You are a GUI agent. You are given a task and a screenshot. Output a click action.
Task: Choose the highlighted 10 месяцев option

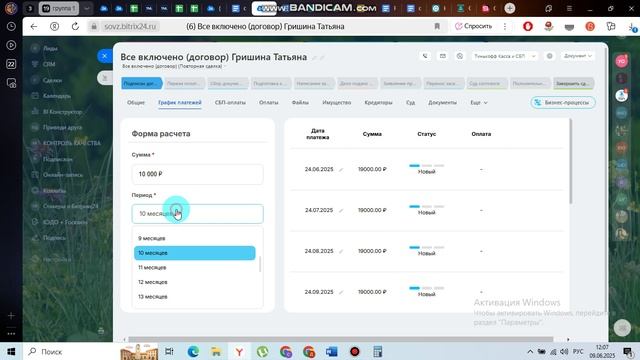tap(195, 253)
